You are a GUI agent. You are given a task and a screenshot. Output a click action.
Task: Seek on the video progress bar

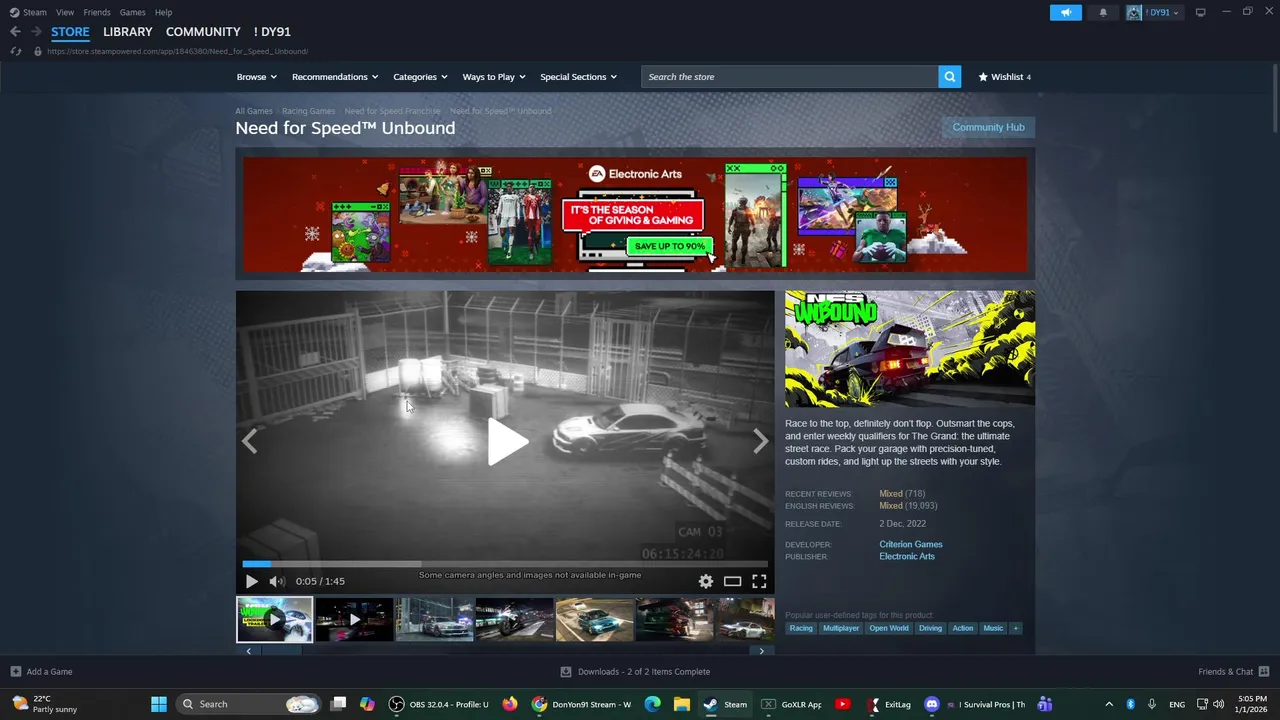[x=505, y=564]
